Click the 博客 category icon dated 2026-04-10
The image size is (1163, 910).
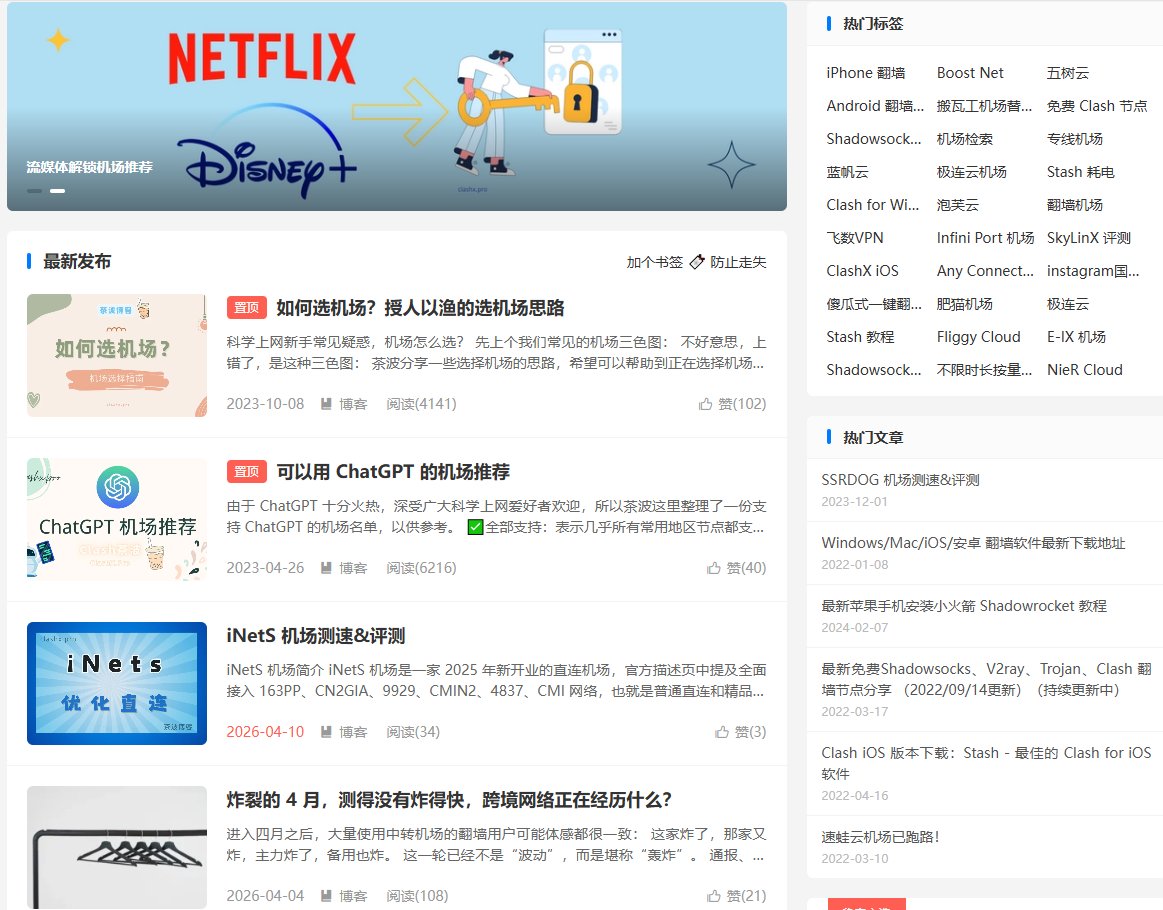(x=326, y=732)
